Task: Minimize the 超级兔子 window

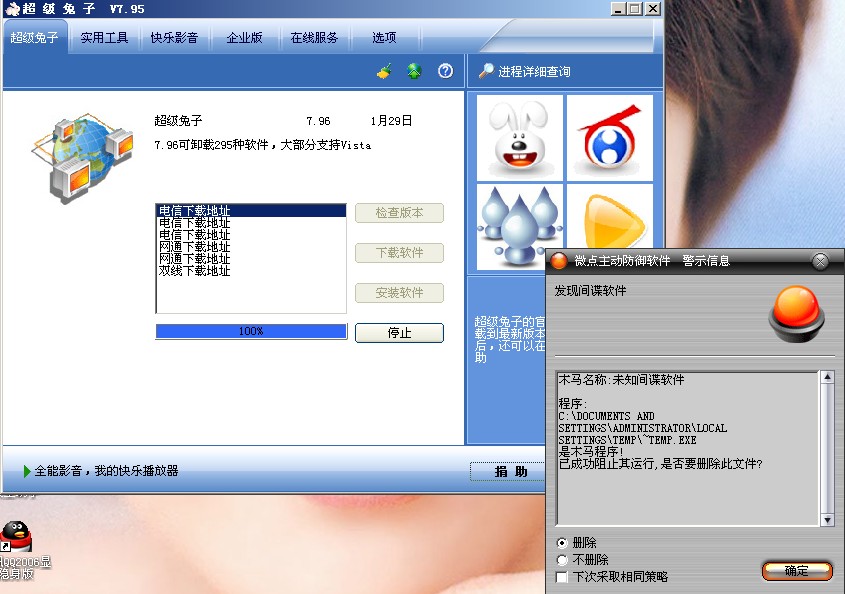Action: pyautogui.click(x=619, y=9)
